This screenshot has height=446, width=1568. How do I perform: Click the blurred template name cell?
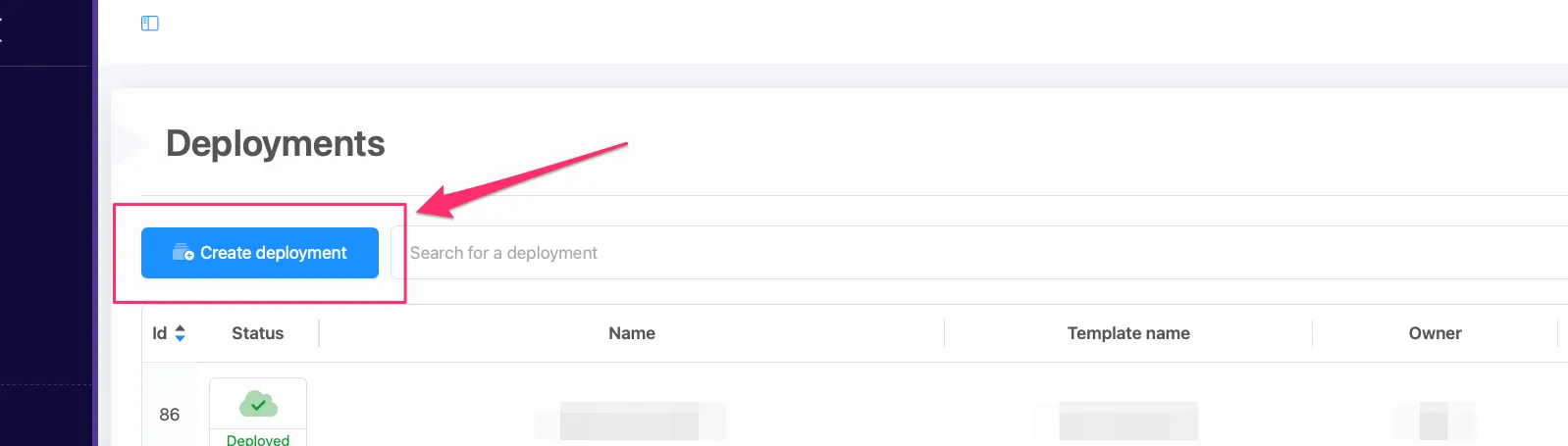(x=1128, y=421)
